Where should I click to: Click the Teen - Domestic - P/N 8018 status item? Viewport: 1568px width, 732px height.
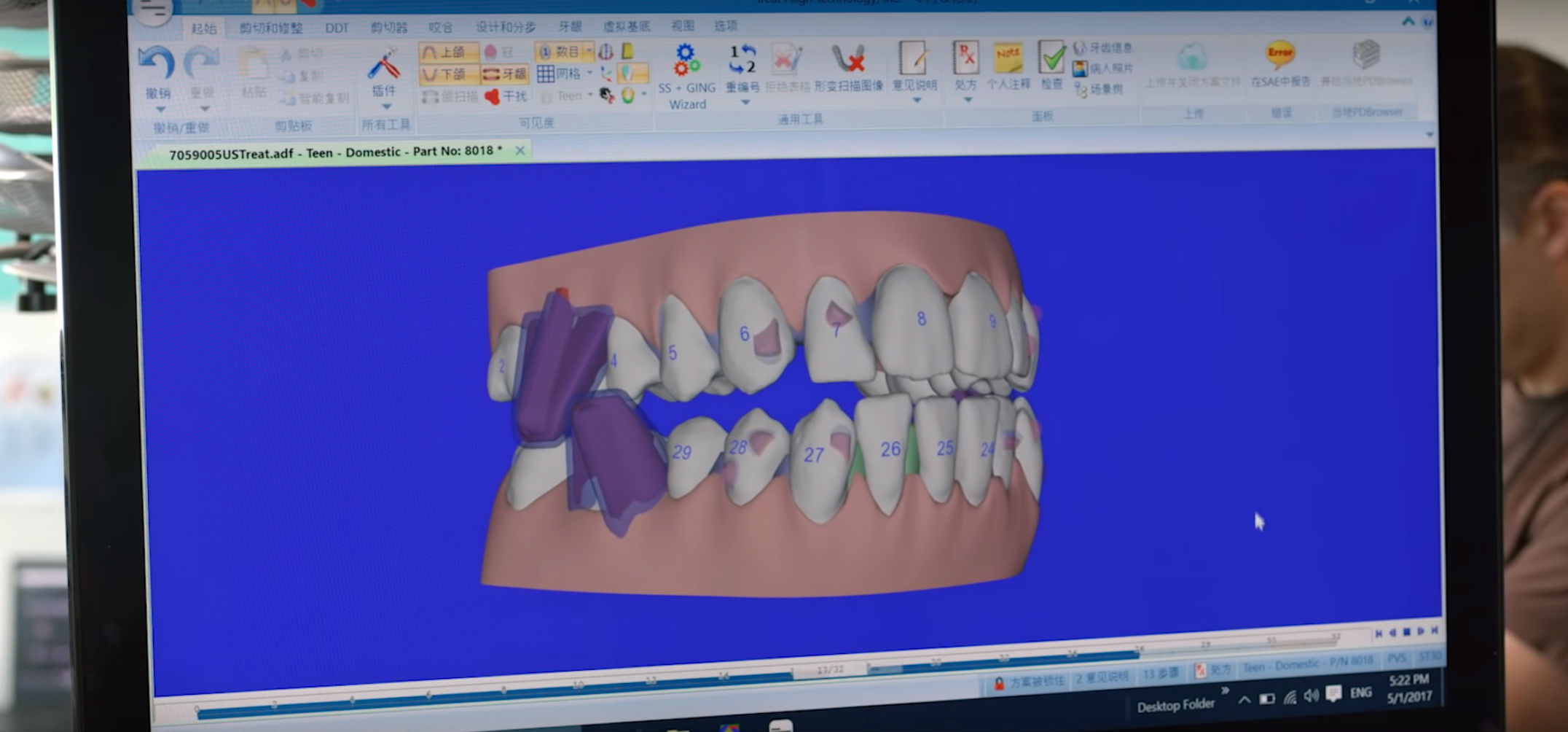pyautogui.click(x=1307, y=665)
